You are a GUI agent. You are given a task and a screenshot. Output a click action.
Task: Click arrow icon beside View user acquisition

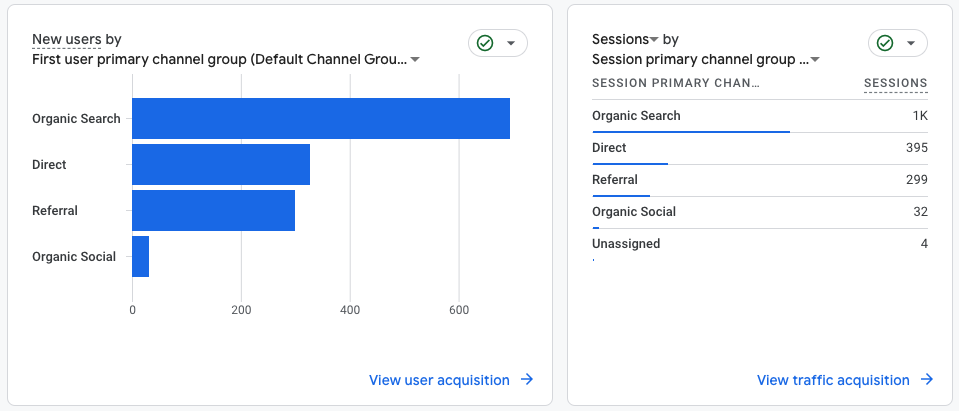(x=527, y=380)
